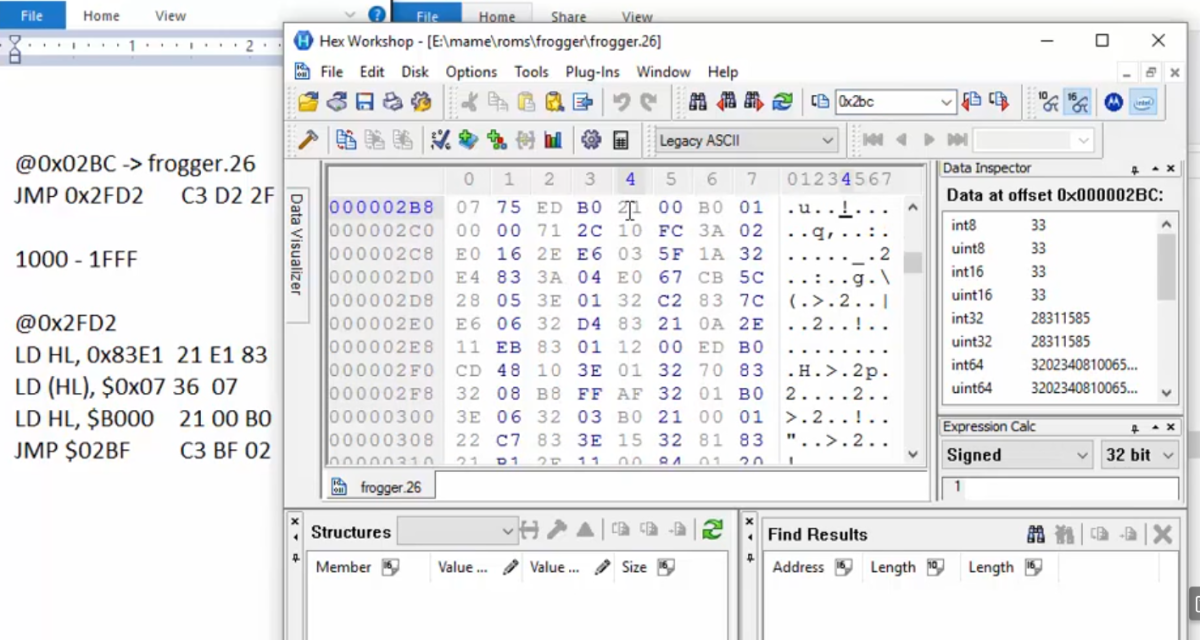Screen dimensions: 1200x640
Task: Click the Find binoculars icon
Action: click(x=698, y=102)
